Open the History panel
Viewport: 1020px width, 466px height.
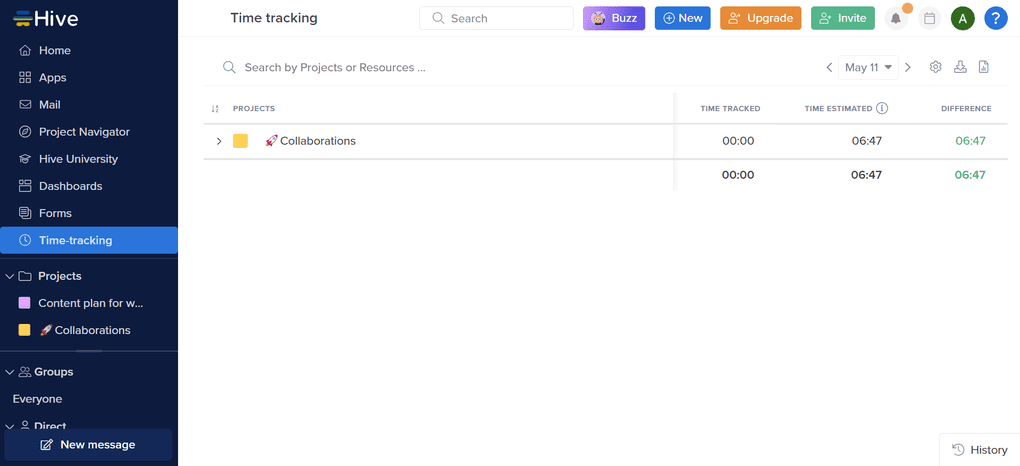click(x=980, y=450)
